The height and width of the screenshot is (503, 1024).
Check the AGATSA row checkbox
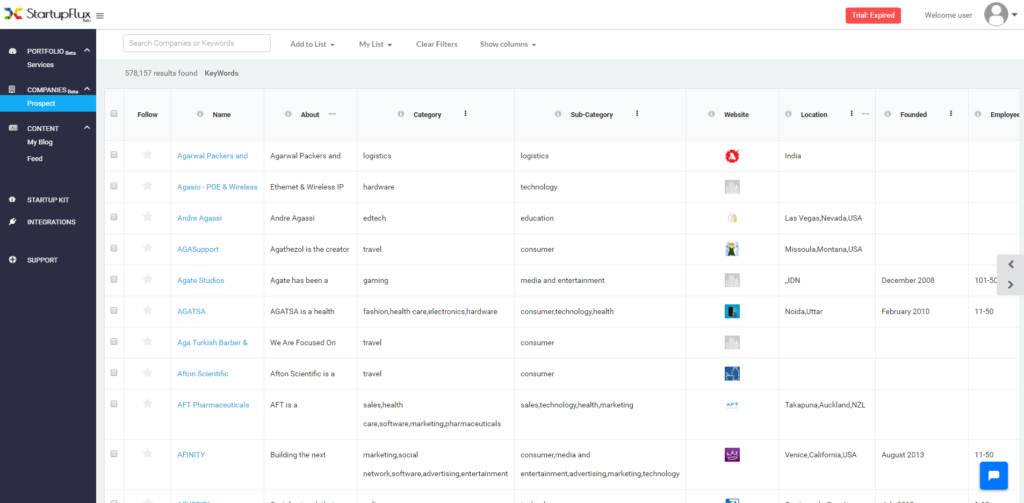(x=114, y=310)
